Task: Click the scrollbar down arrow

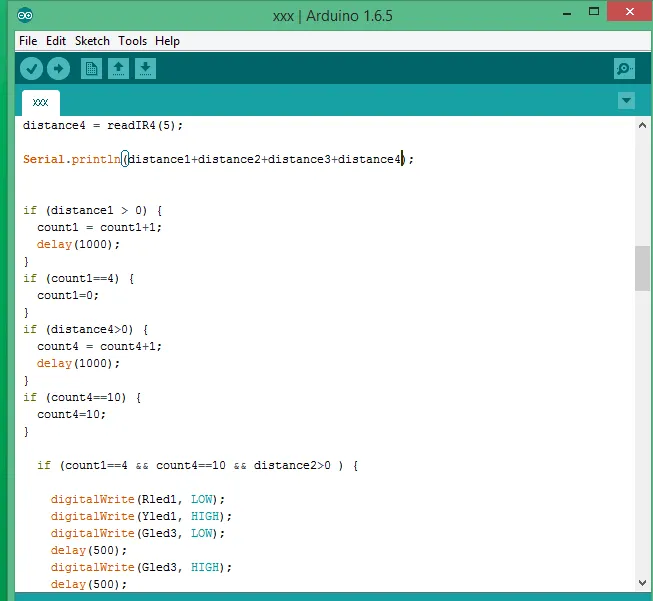Action: click(642, 583)
